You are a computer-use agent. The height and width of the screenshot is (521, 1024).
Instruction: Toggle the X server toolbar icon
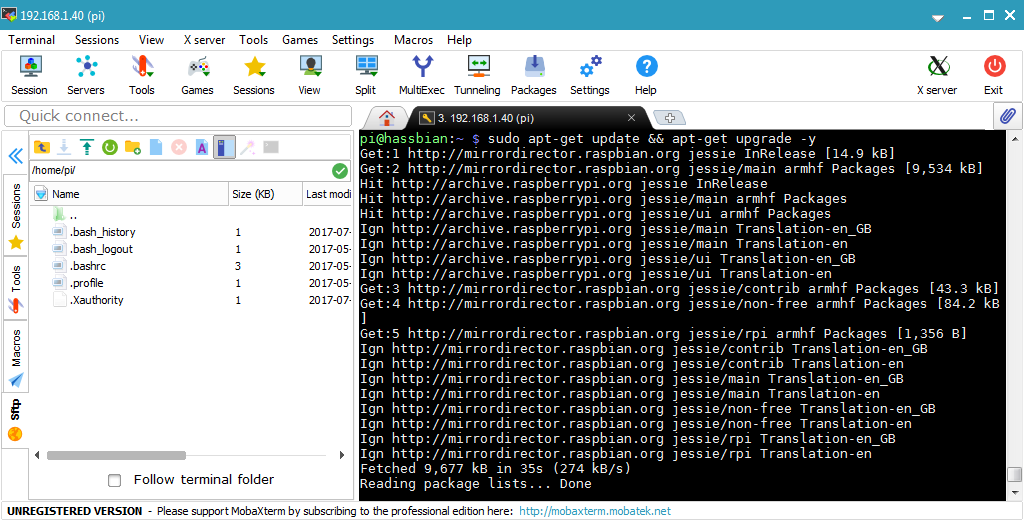coord(937,76)
